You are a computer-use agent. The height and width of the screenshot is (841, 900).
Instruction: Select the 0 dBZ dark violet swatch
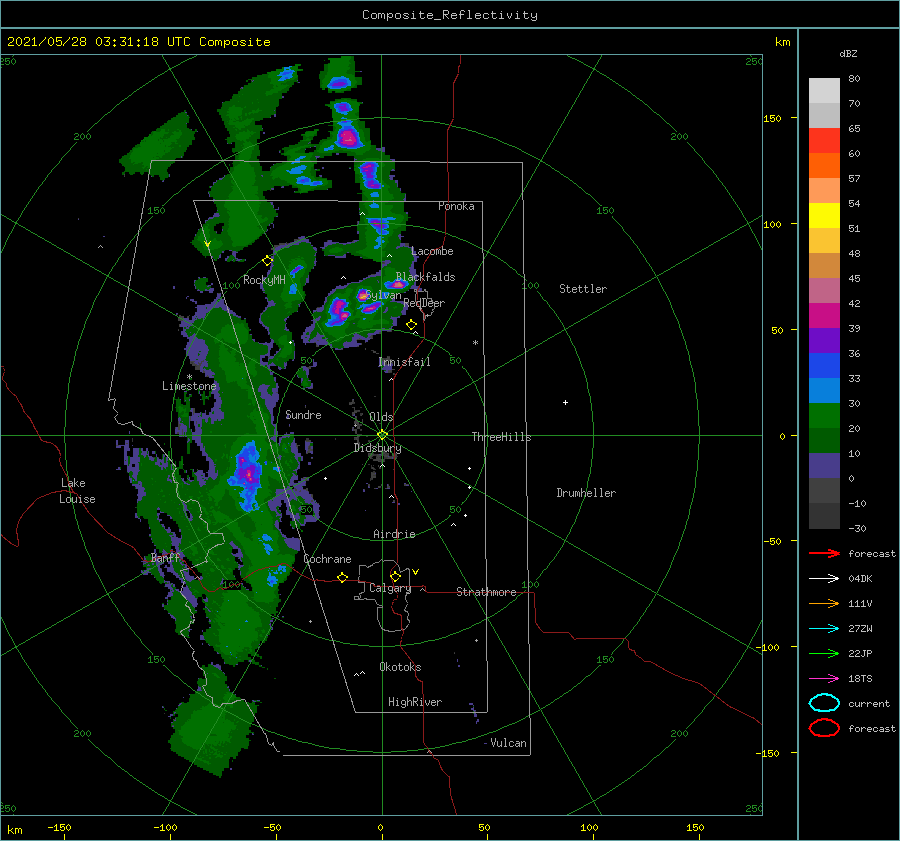(824, 466)
